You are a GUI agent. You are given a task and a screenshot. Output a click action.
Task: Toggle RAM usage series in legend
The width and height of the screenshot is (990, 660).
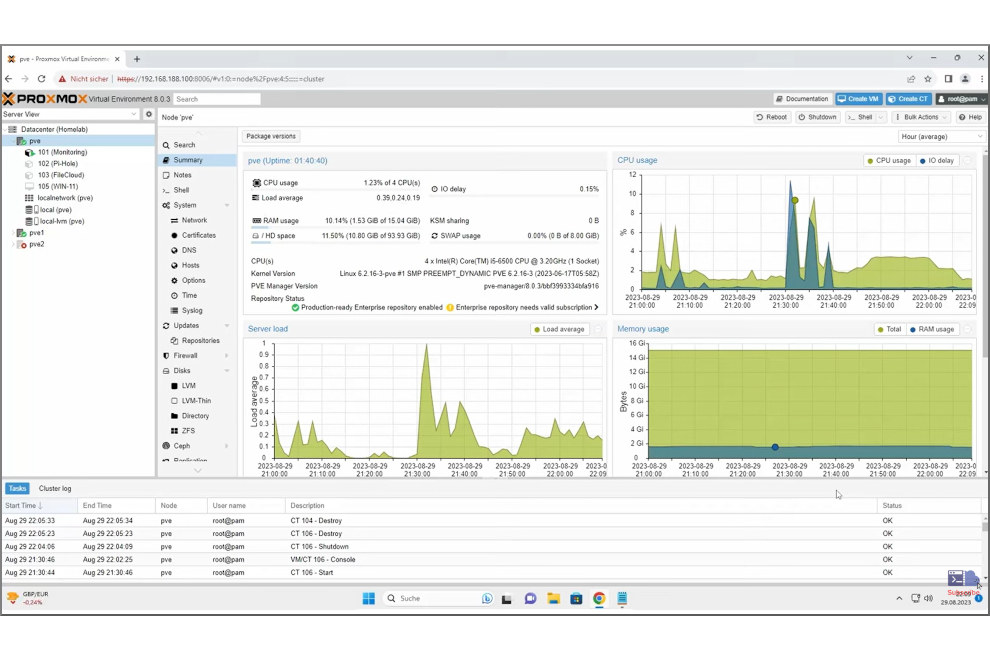(932, 329)
